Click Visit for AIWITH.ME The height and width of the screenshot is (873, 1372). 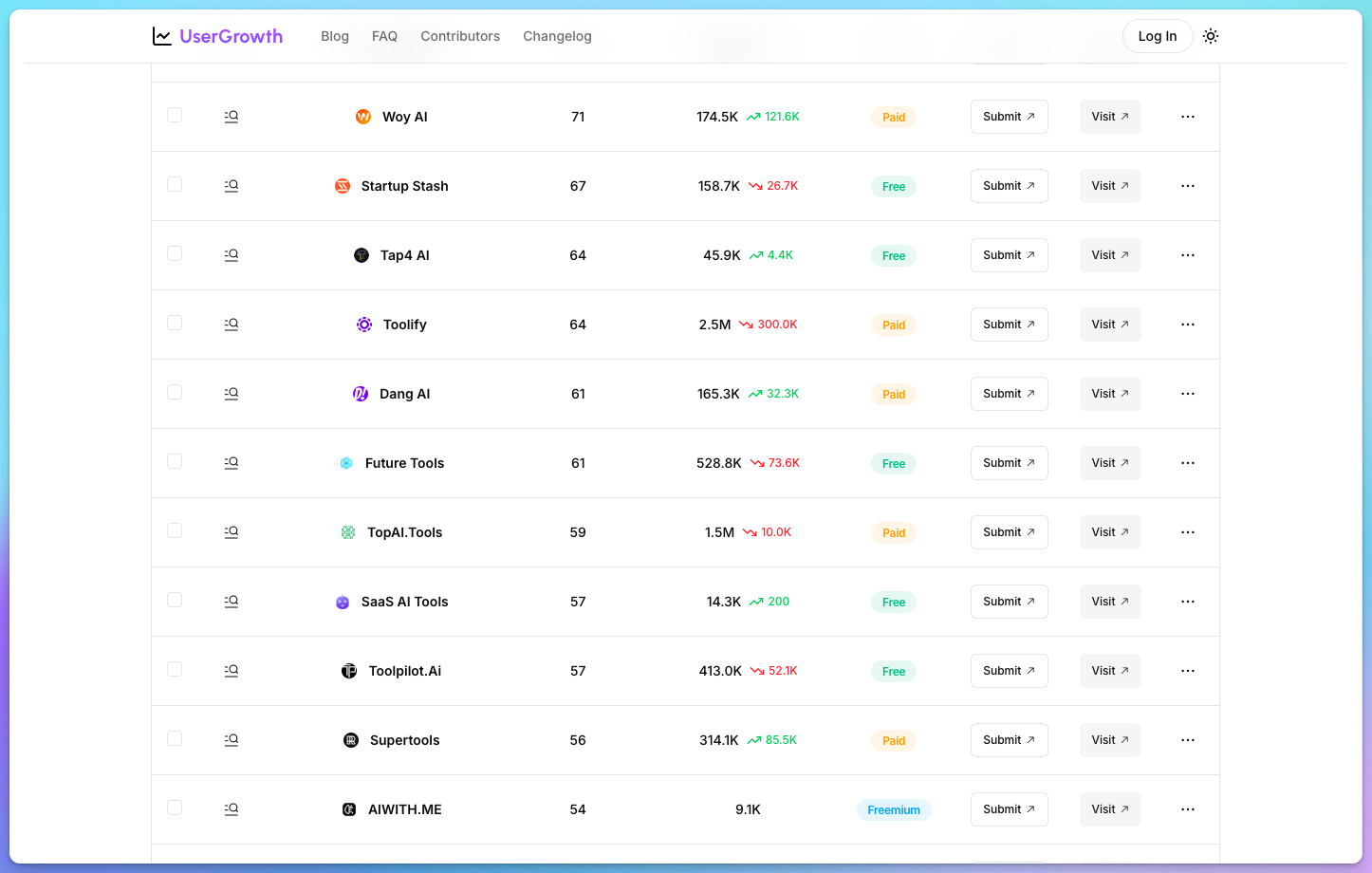pos(1110,809)
